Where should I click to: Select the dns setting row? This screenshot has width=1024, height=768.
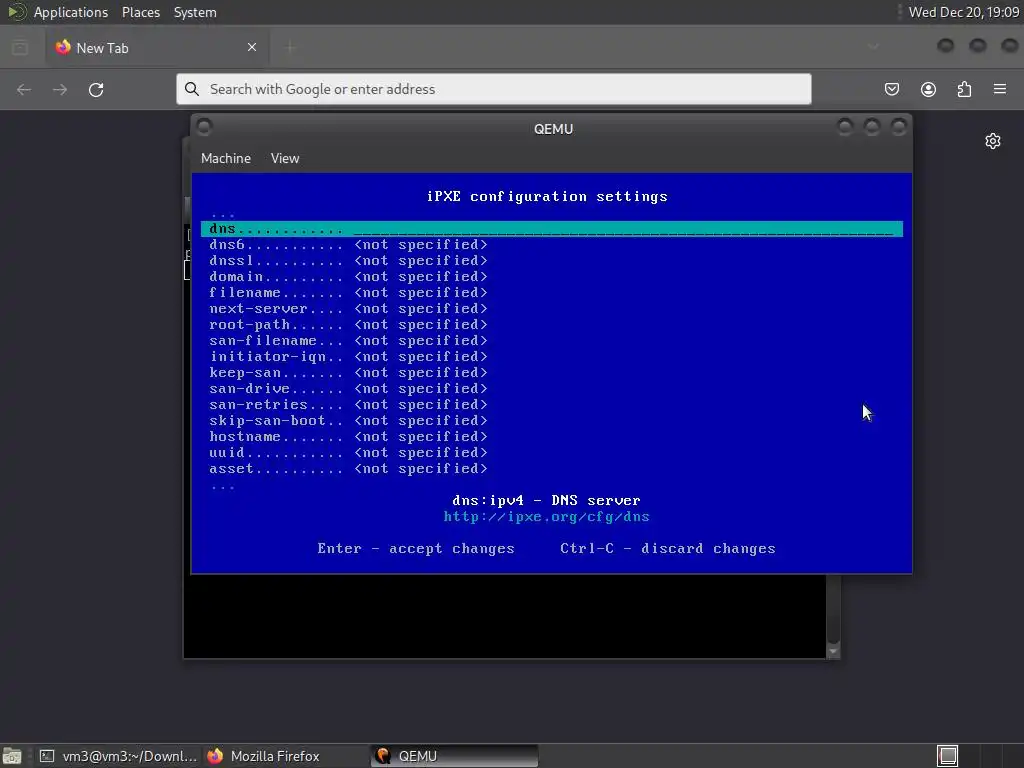tap(552, 229)
